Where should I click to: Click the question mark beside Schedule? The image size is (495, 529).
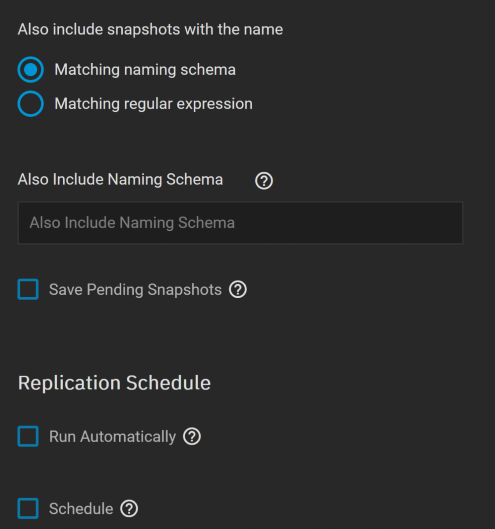129,508
